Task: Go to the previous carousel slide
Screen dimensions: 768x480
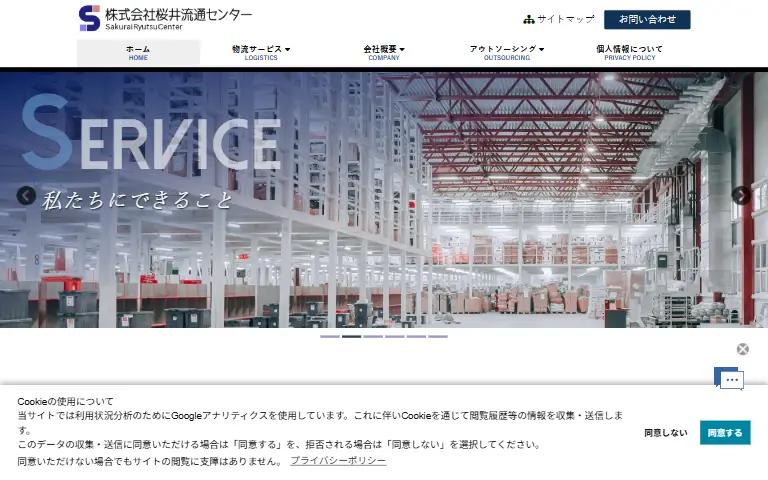Action: [26, 196]
